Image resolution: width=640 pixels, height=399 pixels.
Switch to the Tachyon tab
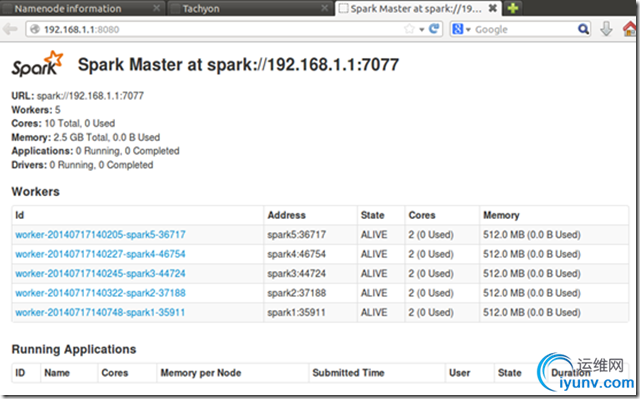pyautogui.click(x=250, y=8)
